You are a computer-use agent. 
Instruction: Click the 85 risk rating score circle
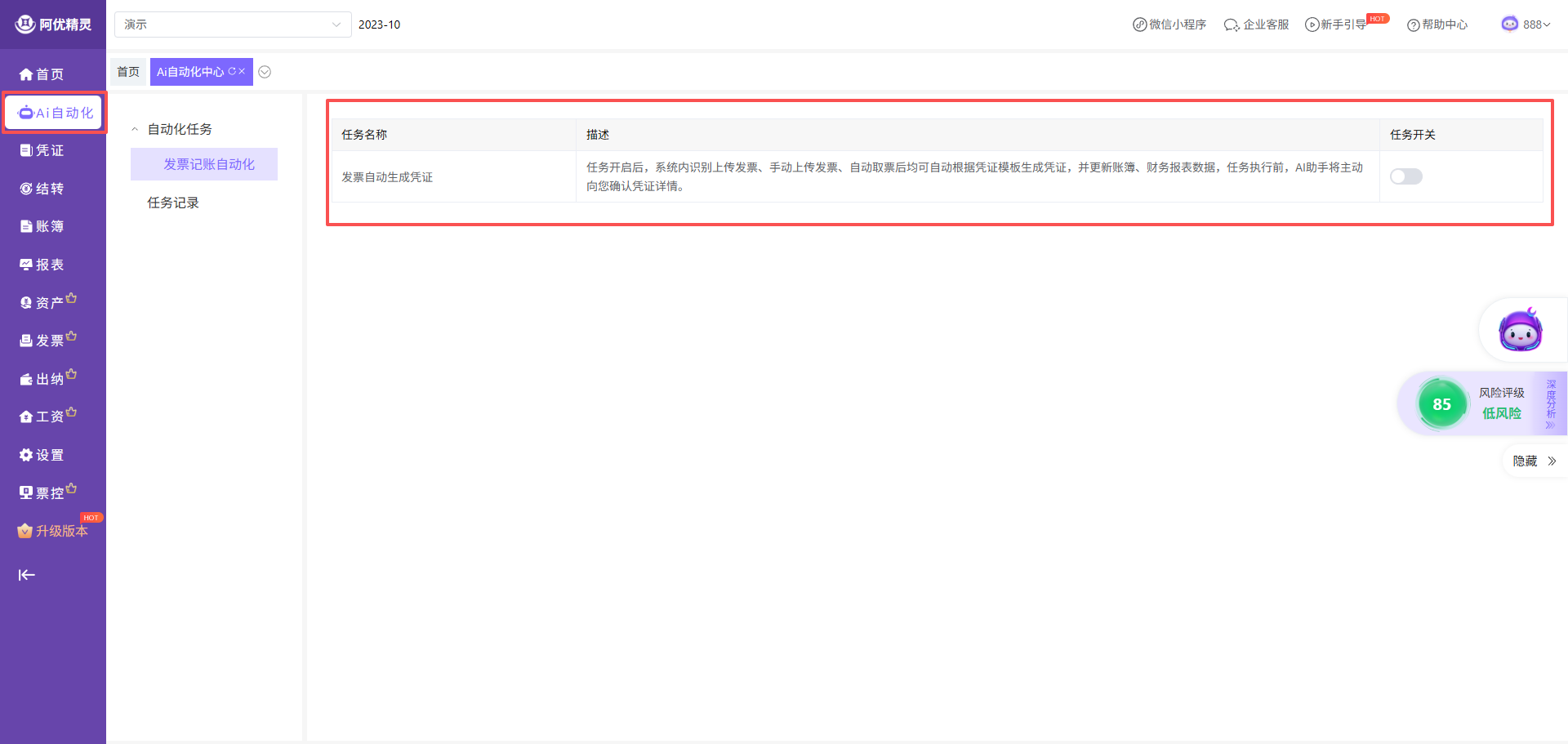pyautogui.click(x=1441, y=403)
